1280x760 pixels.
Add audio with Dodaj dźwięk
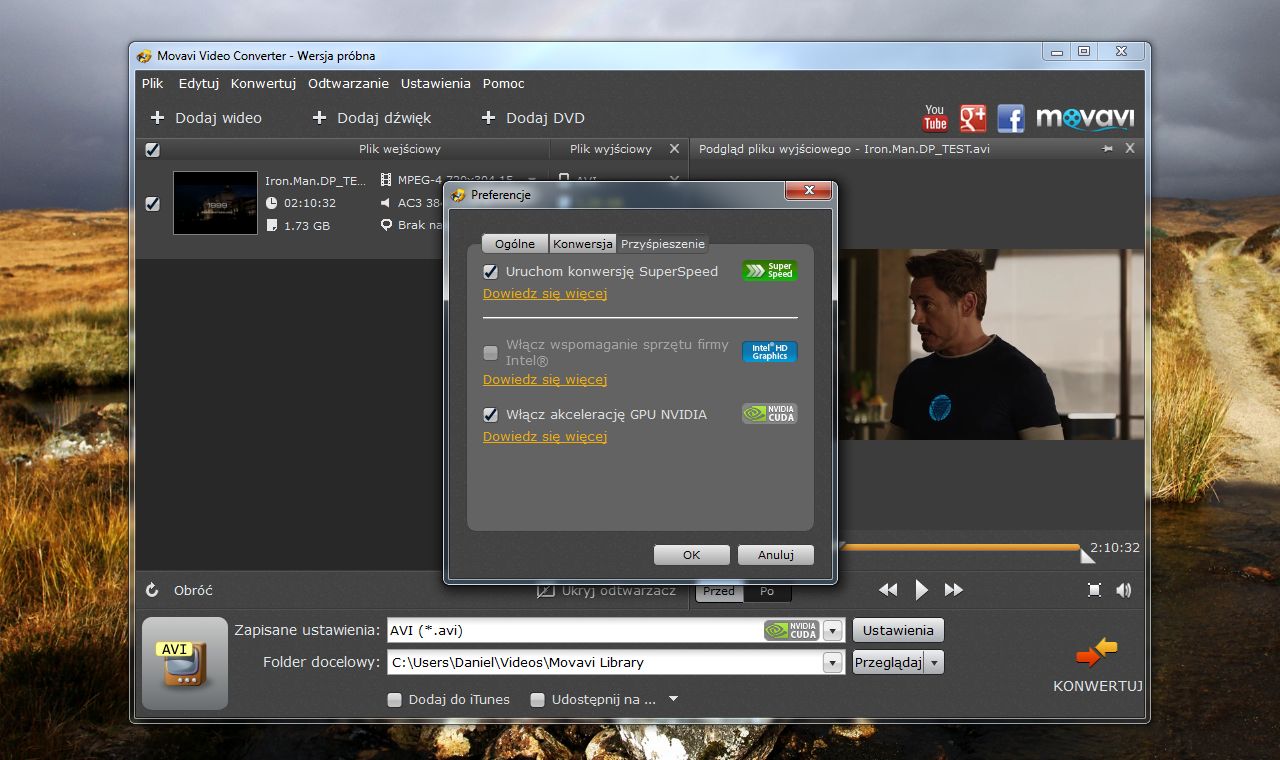coord(372,118)
